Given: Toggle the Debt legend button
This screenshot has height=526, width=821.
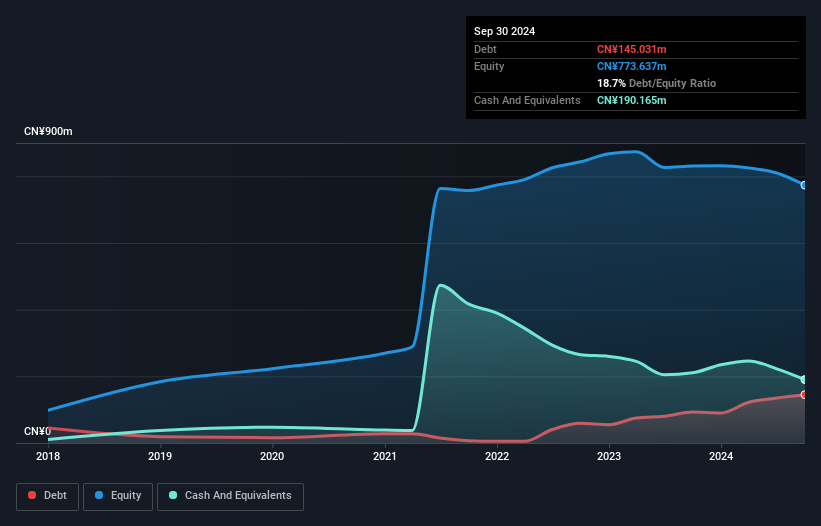Looking at the screenshot, I should (x=46, y=496).
